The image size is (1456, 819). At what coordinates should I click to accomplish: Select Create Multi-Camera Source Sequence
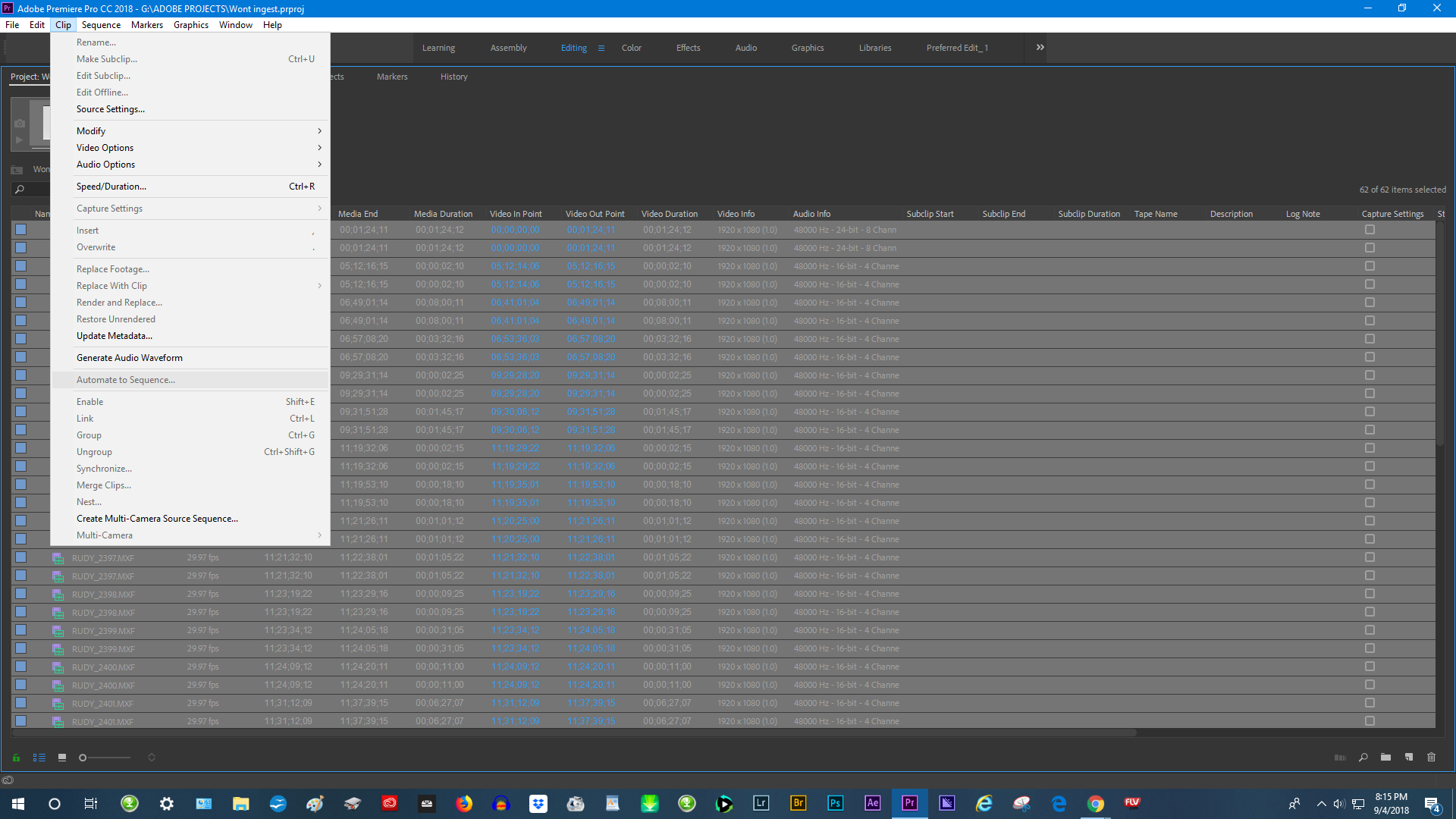(190, 519)
